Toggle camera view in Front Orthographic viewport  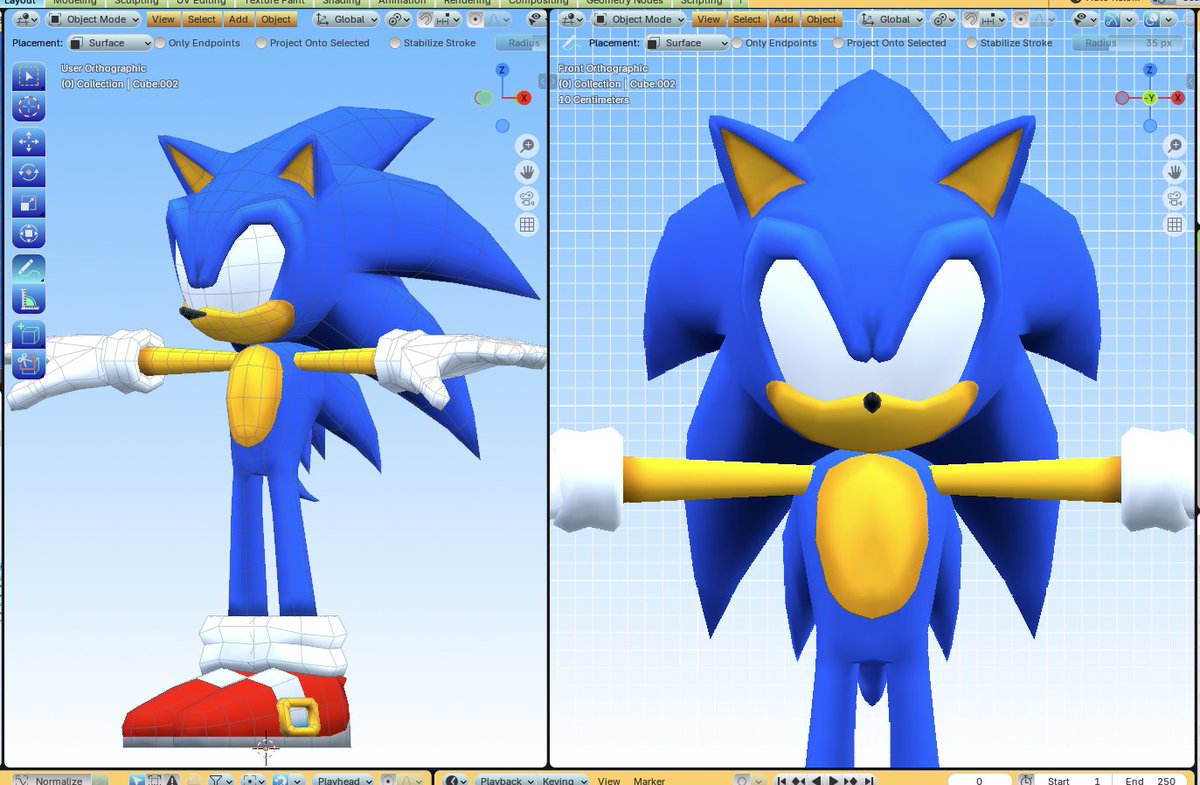(1176, 198)
